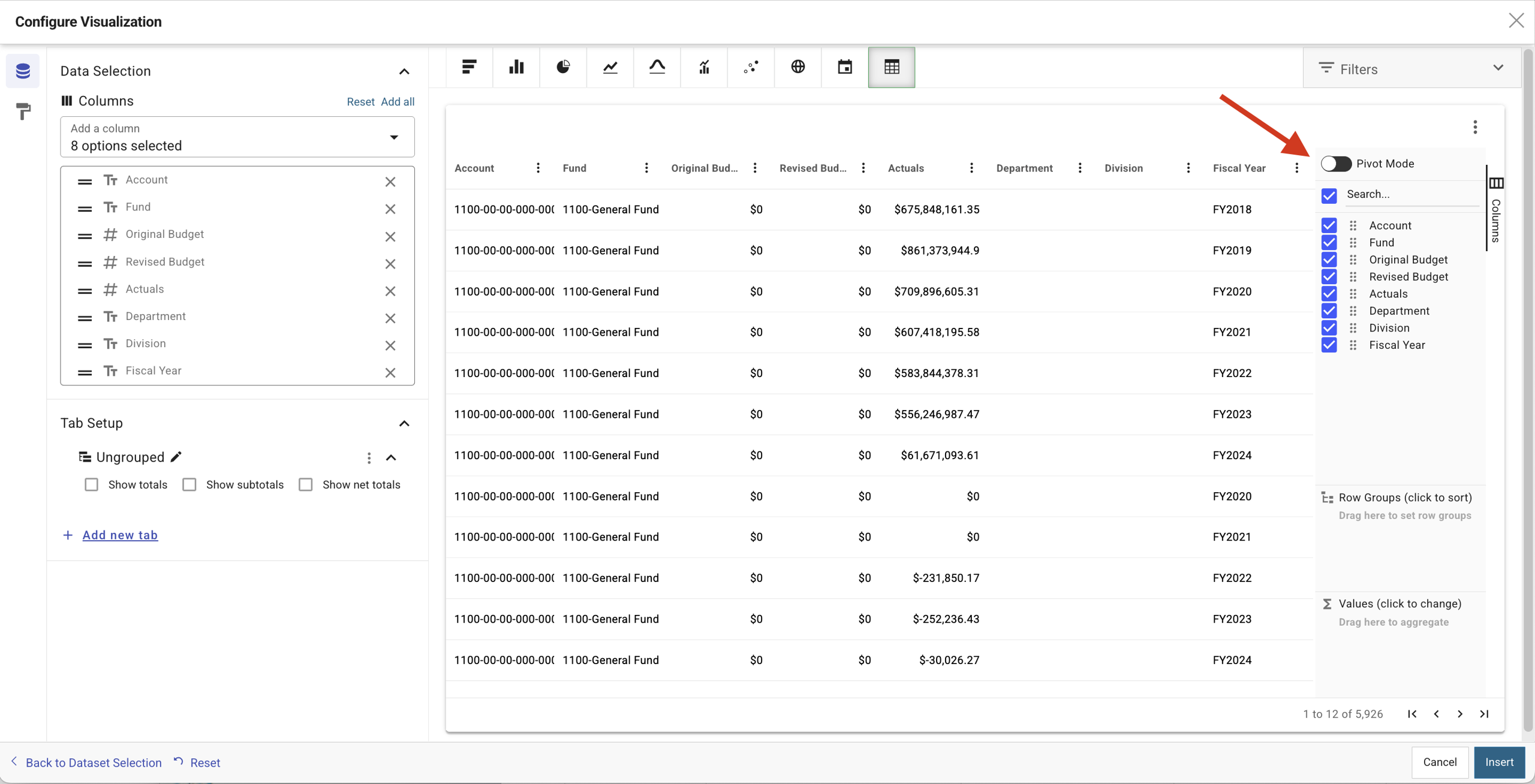The height and width of the screenshot is (784, 1535).
Task: Open the Division header column menu
Action: click(1188, 168)
